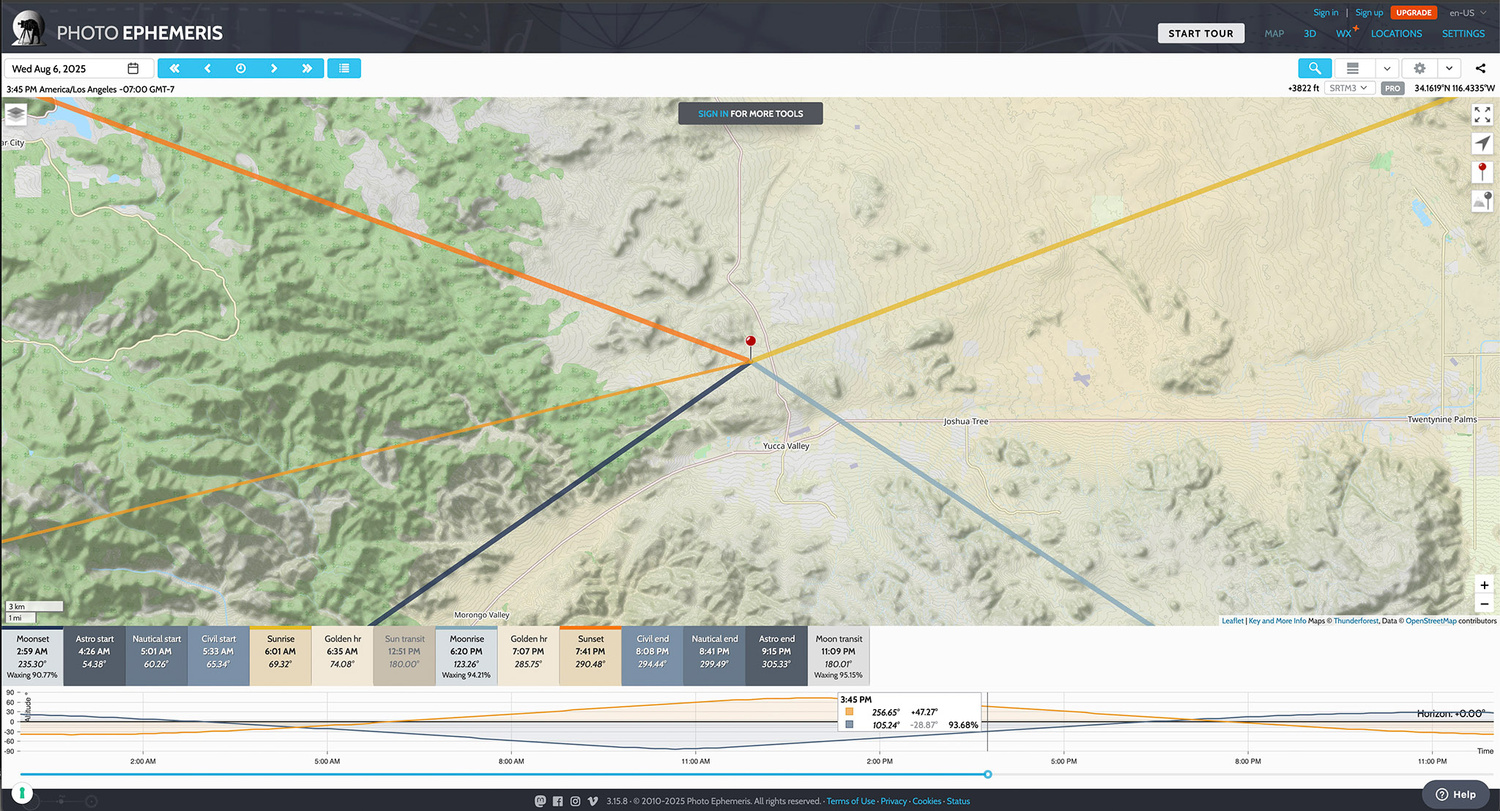
Task: Expand the SRTM3 elevation source dropdown
Action: click(x=1350, y=88)
